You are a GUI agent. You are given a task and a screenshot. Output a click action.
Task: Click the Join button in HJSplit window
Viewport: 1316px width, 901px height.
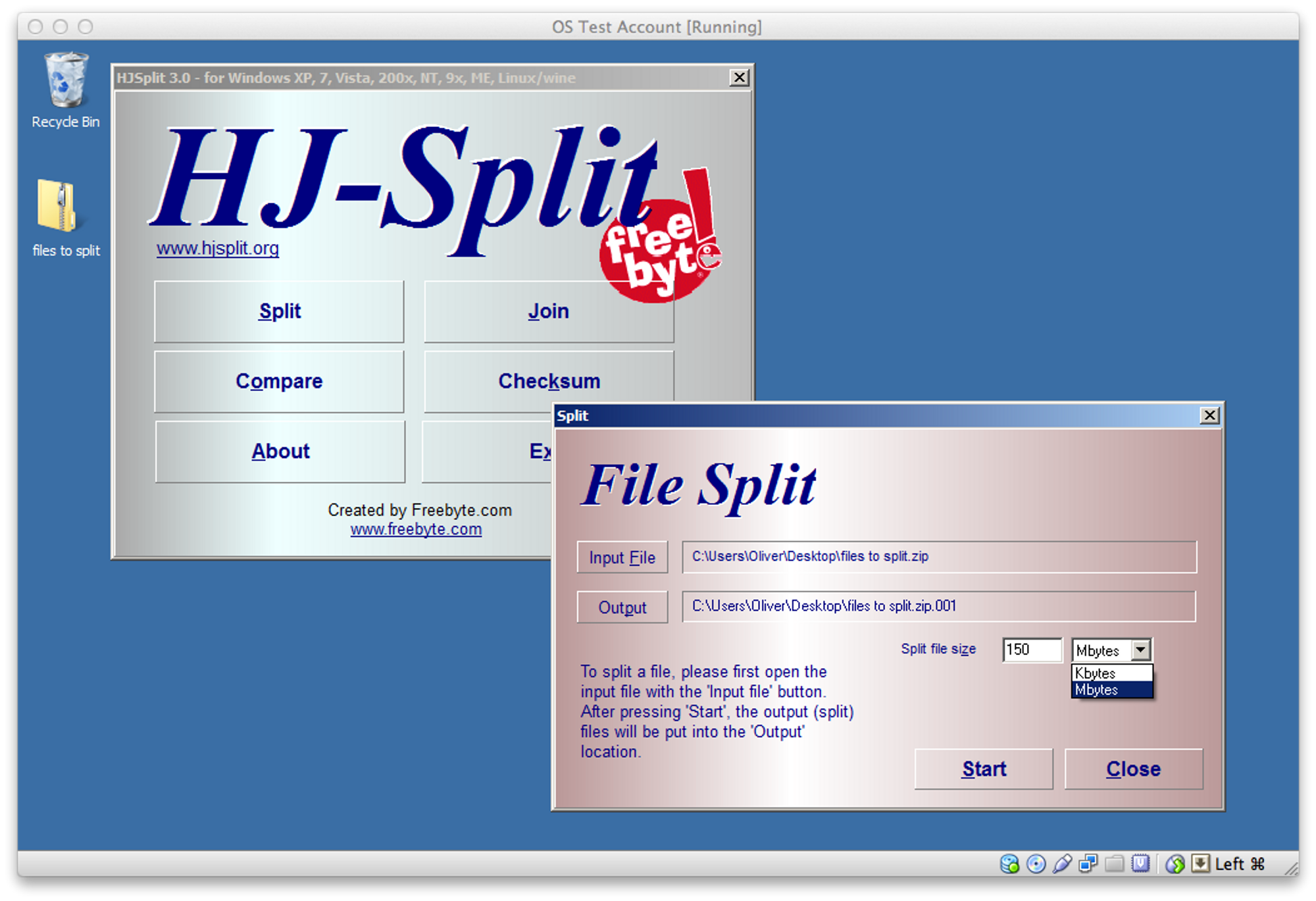point(549,311)
